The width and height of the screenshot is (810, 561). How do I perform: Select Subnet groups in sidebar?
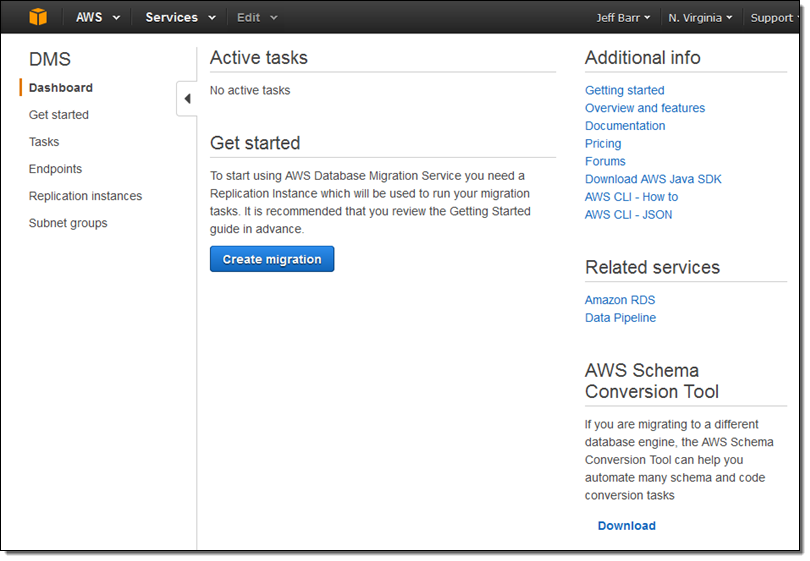[69, 223]
